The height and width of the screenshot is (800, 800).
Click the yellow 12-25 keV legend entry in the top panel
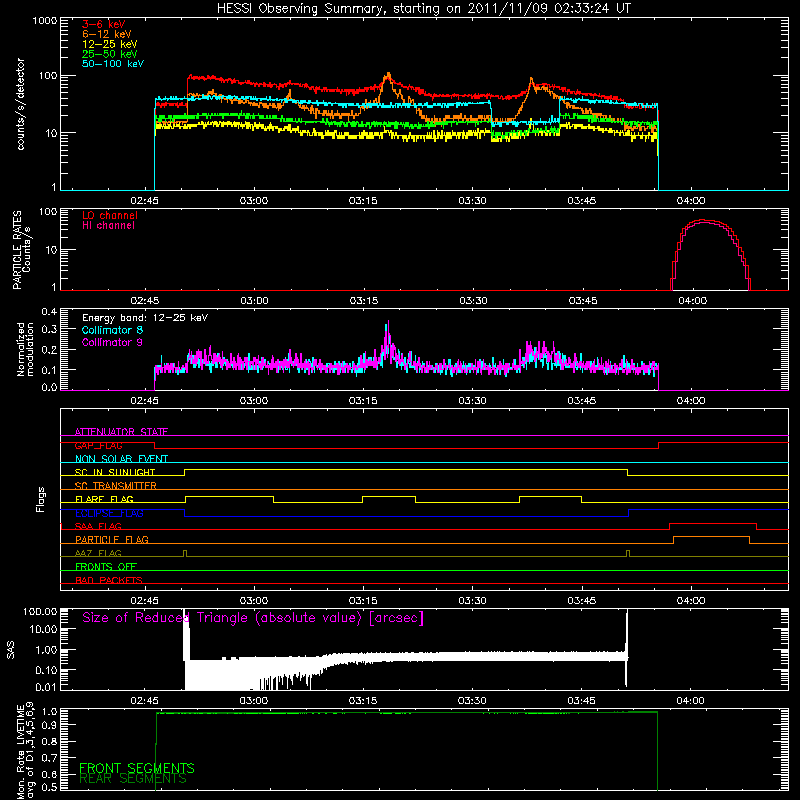(x=110, y=44)
